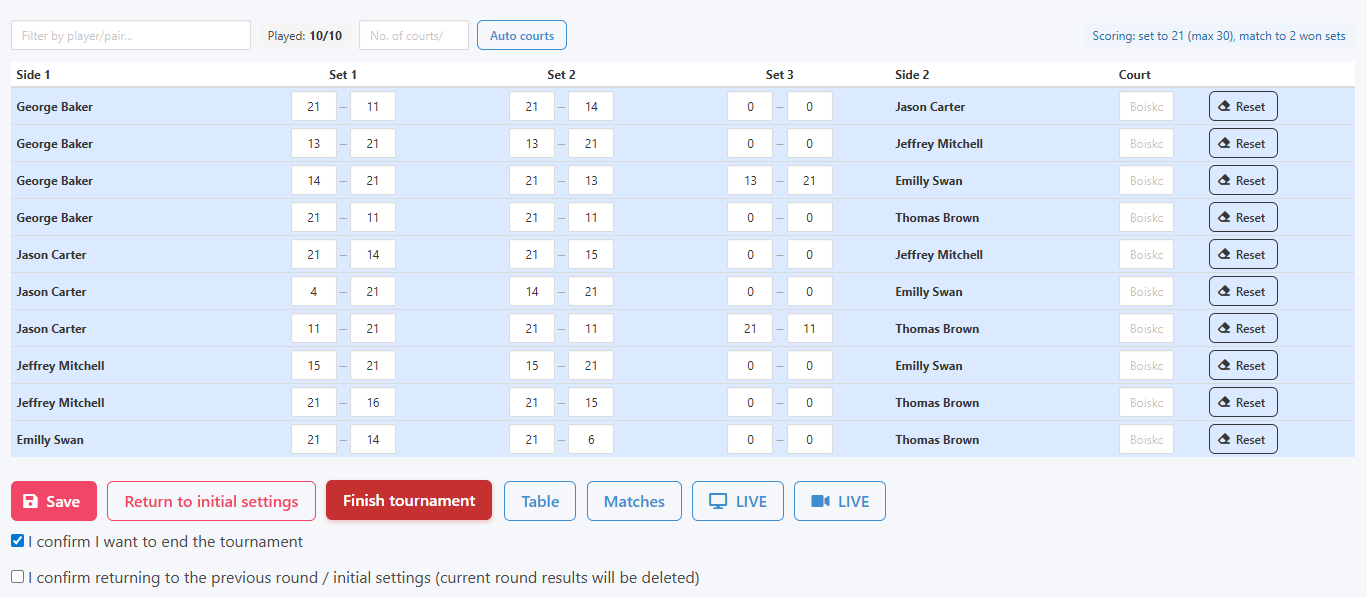Click the video camera icon on LIVE button
Image resolution: width=1367 pixels, height=597 pixels.
820,501
